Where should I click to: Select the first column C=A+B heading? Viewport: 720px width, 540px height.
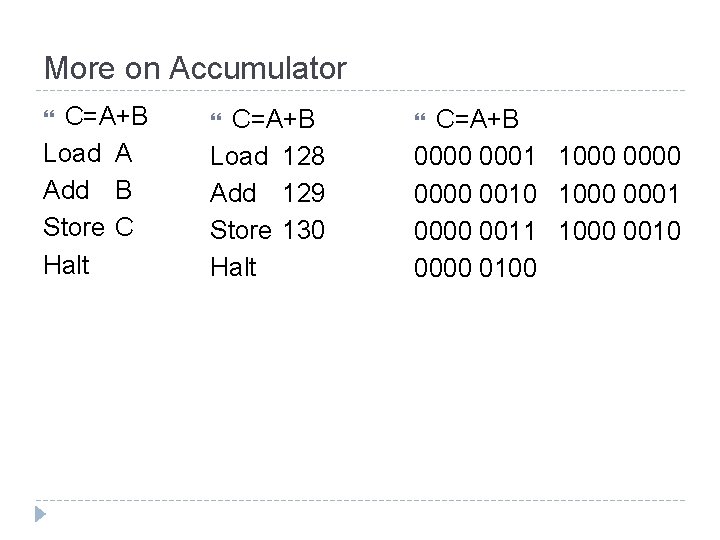[x=106, y=116]
